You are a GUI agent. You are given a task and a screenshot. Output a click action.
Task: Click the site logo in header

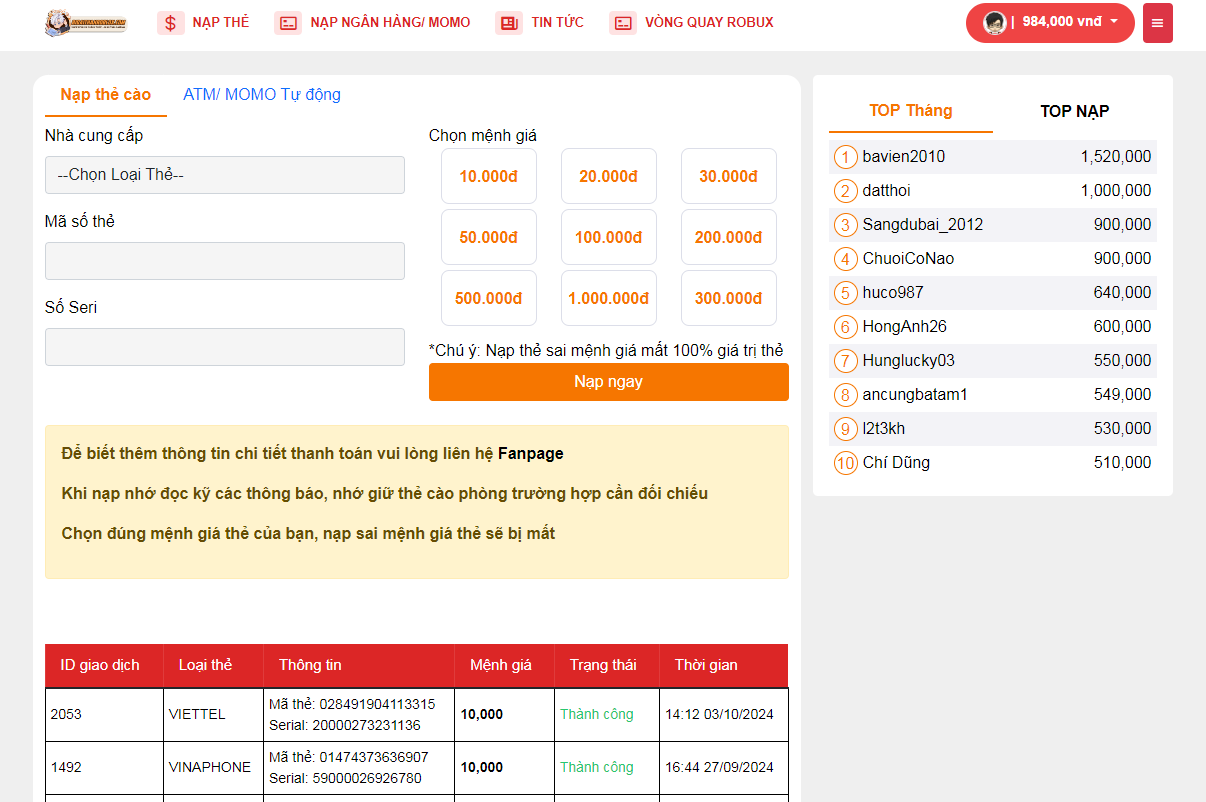[x=86, y=23]
